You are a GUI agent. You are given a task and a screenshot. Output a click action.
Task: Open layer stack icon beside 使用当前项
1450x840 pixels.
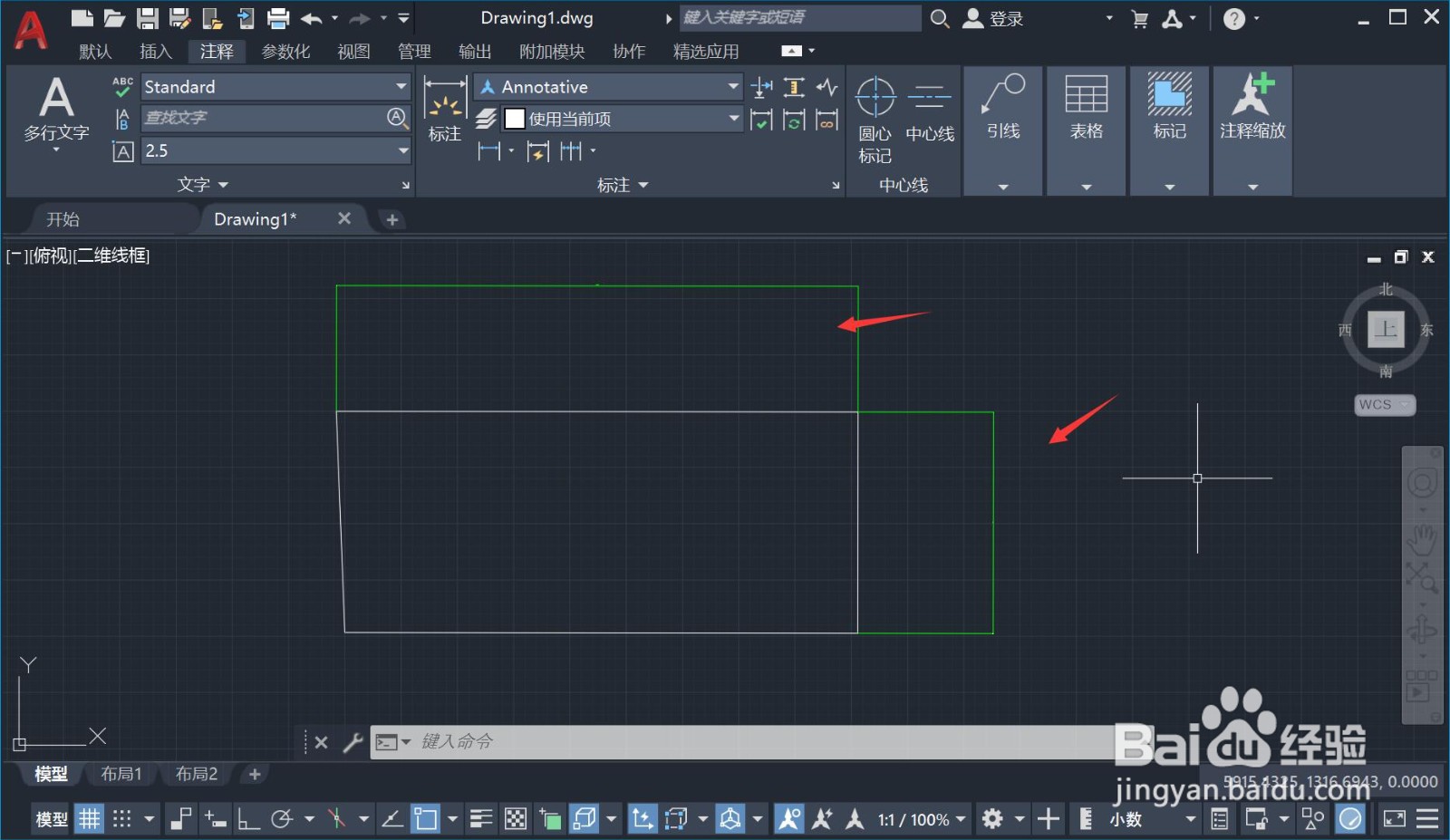487,119
